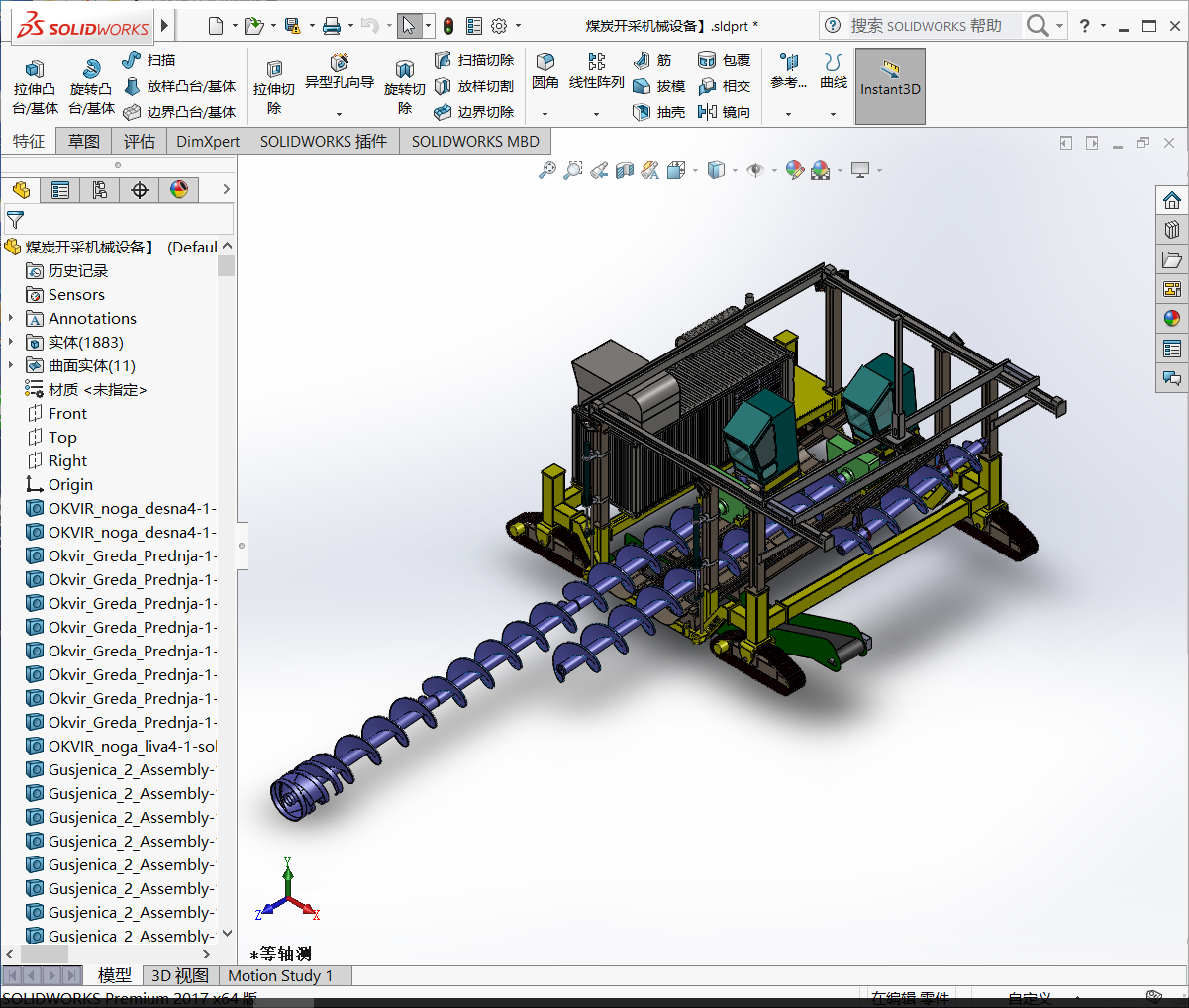The width and height of the screenshot is (1189, 1008).
Task: Select the 旋转凸台/基体 (Revolved Boss) tool
Action: pyautogui.click(x=89, y=85)
